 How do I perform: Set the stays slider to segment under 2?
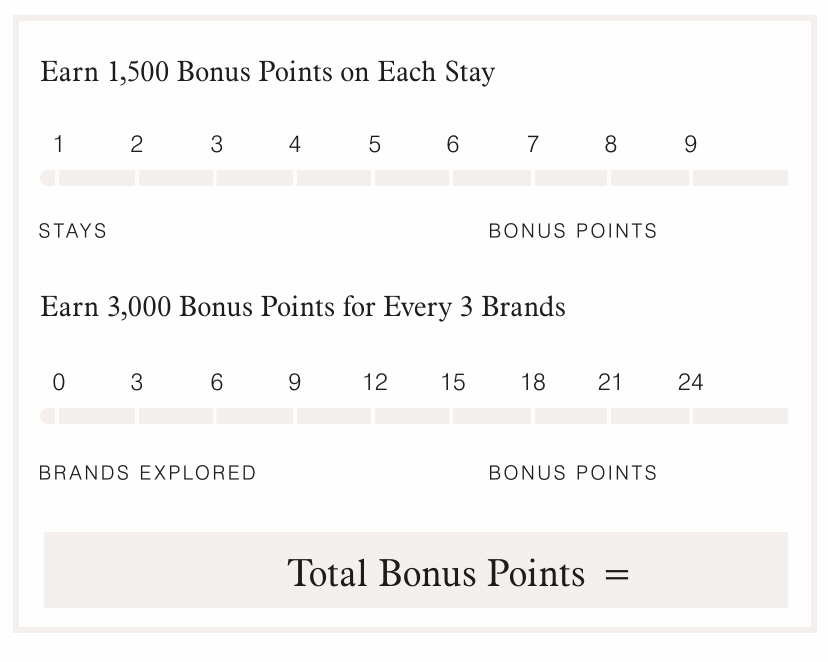[176, 178]
